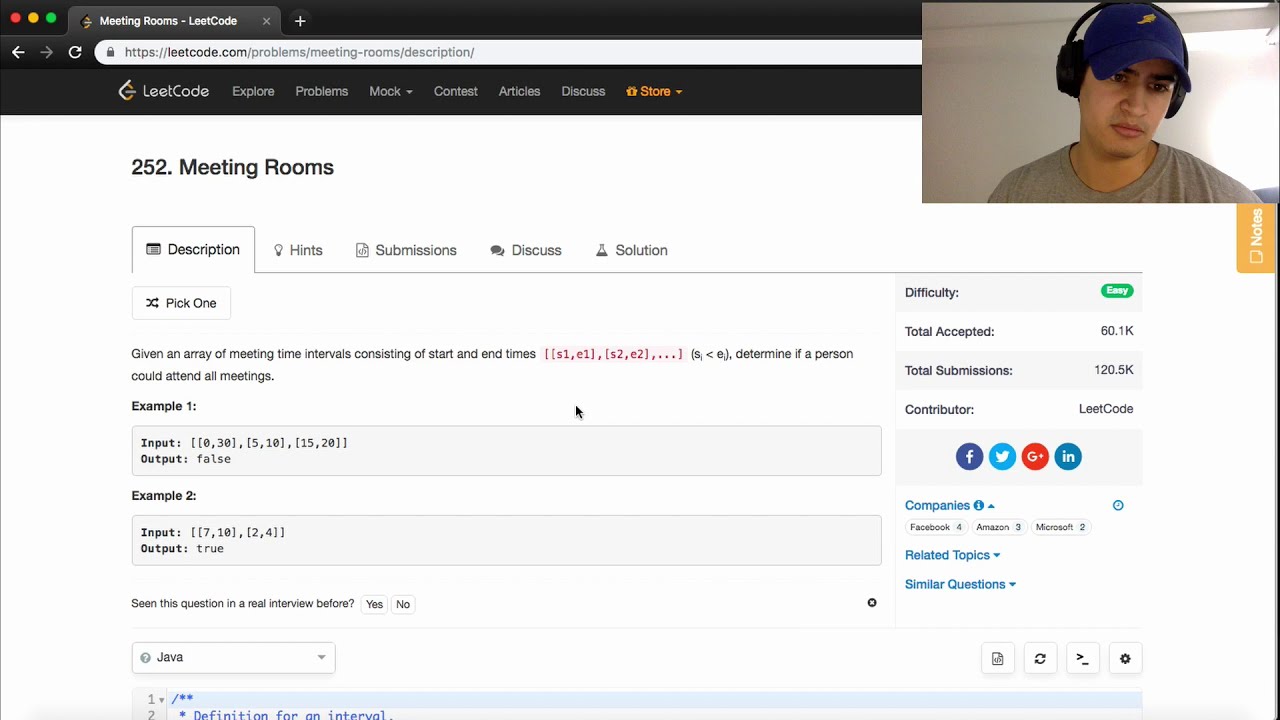Screen dimensions: 1280x720
Task: Share on Google Plus icon
Action: click(1035, 457)
